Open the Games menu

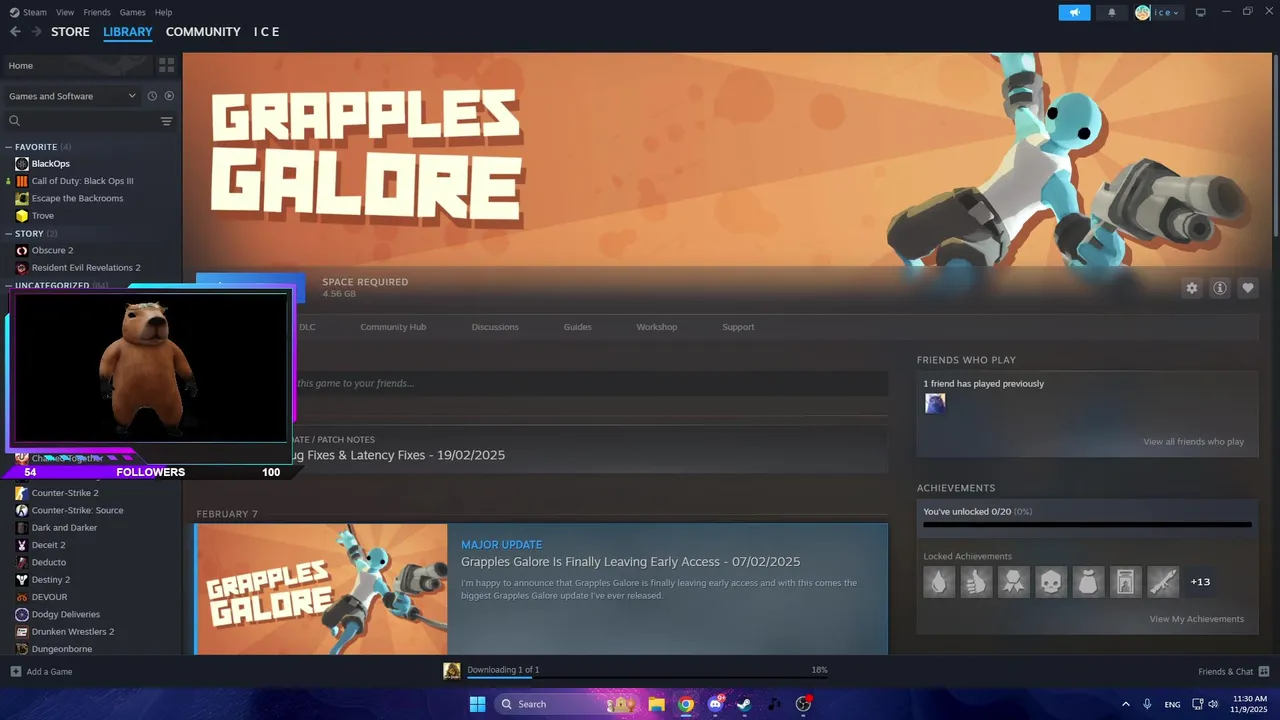(133, 12)
